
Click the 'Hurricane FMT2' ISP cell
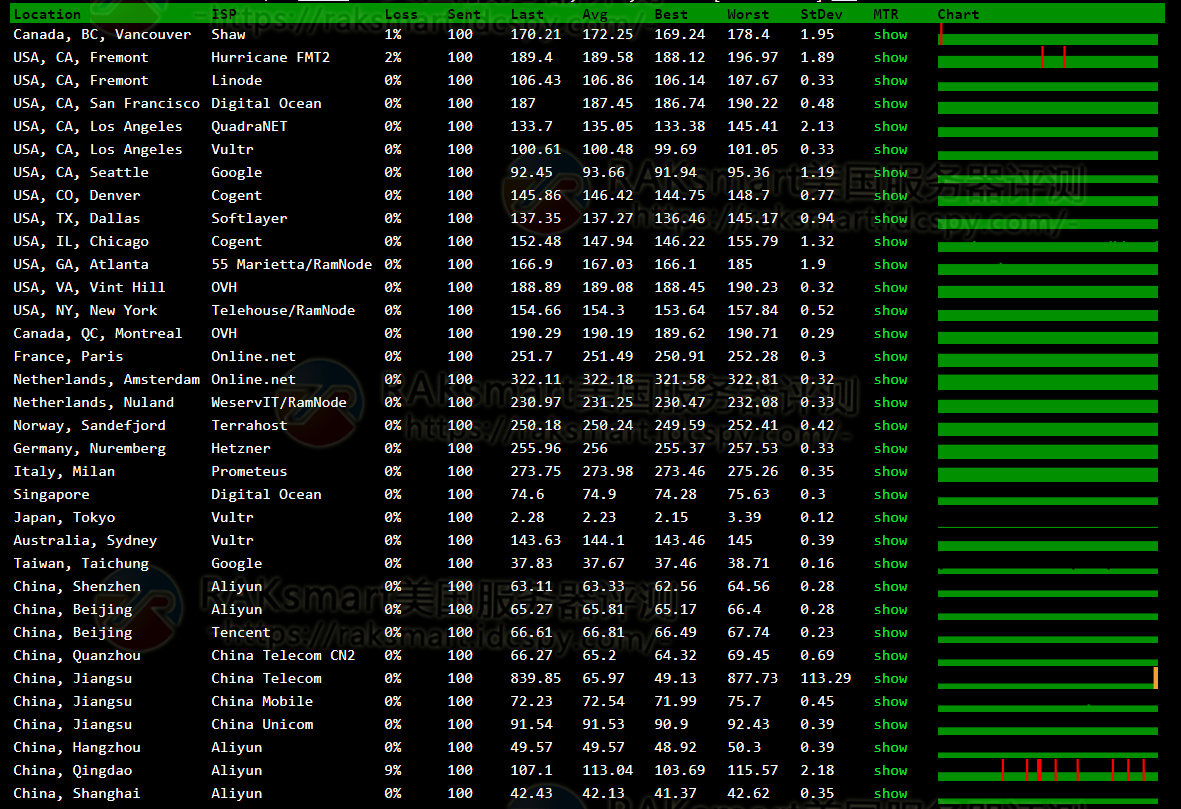tap(270, 57)
